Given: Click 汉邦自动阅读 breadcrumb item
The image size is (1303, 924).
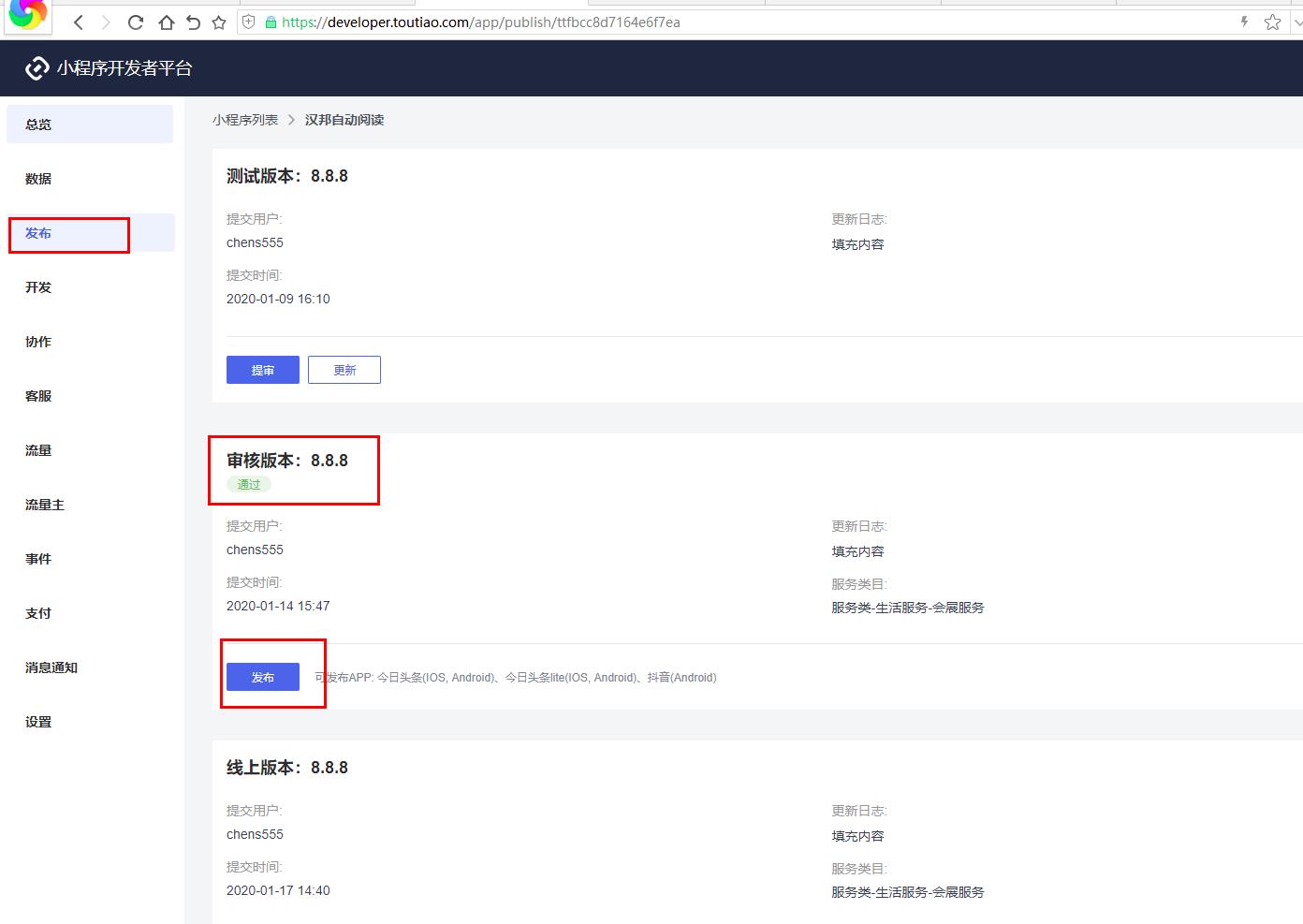Looking at the screenshot, I should pyautogui.click(x=344, y=120).
